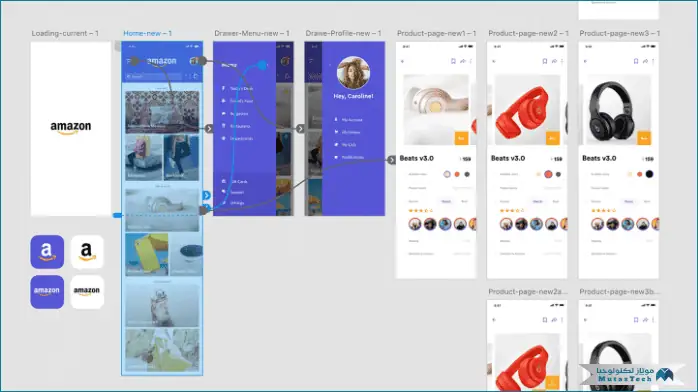This screenshot has height=392, width=698.
Task: Click the amazon logo in the Home-new header
Action: click(161, 61)
